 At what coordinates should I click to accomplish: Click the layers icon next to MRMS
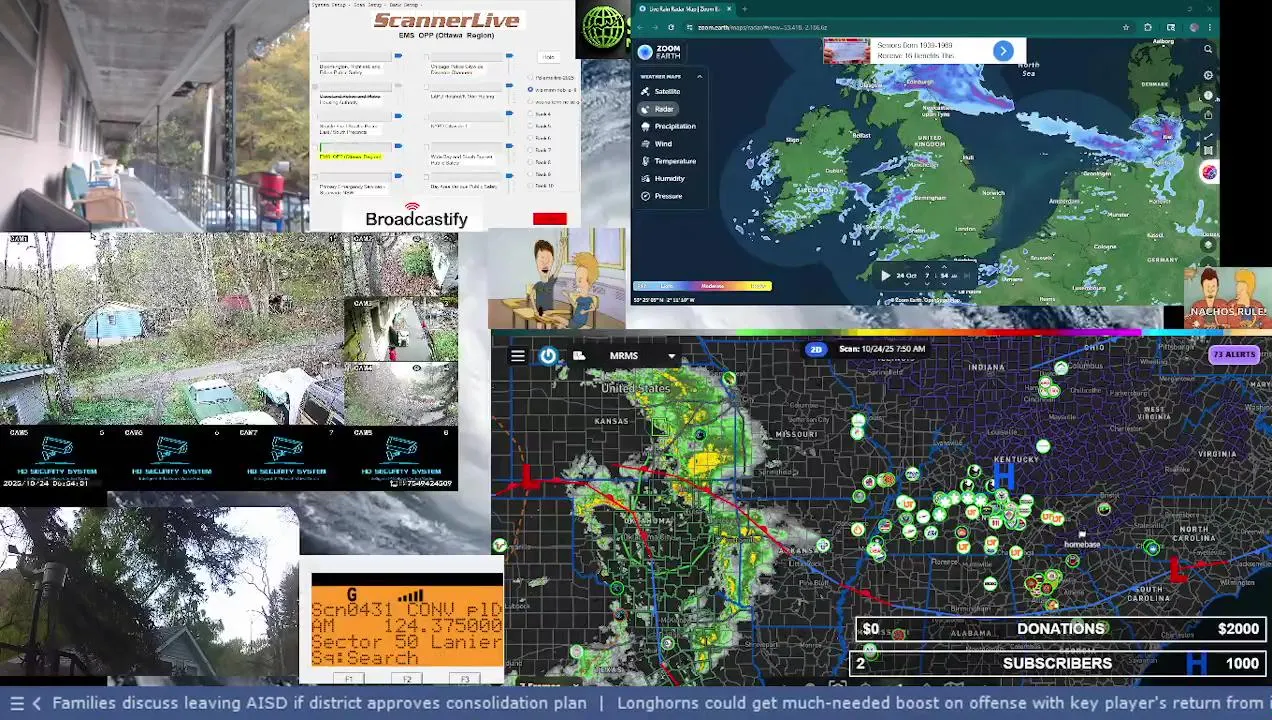coord(579,355)
